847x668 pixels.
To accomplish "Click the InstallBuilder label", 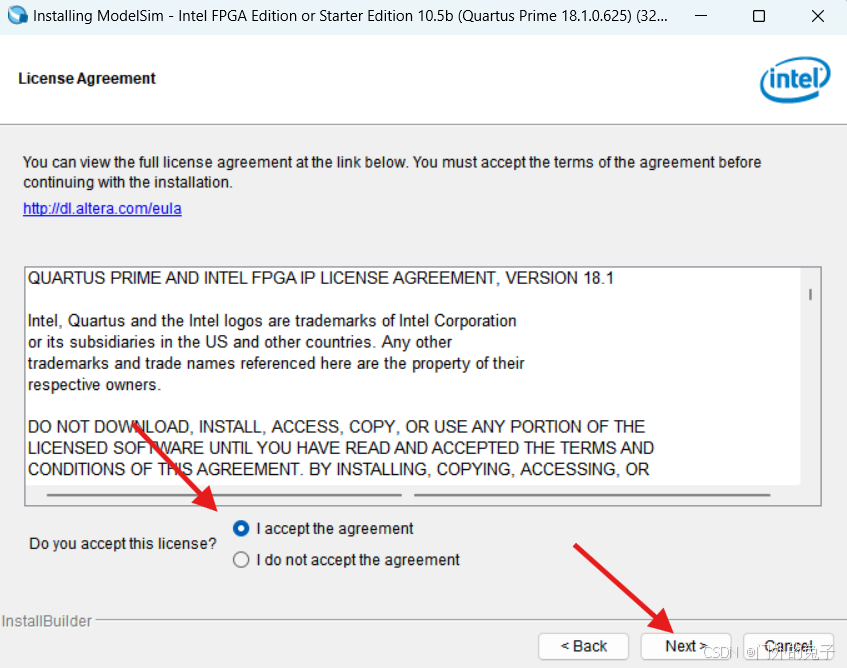I will [x=47, y=621].
